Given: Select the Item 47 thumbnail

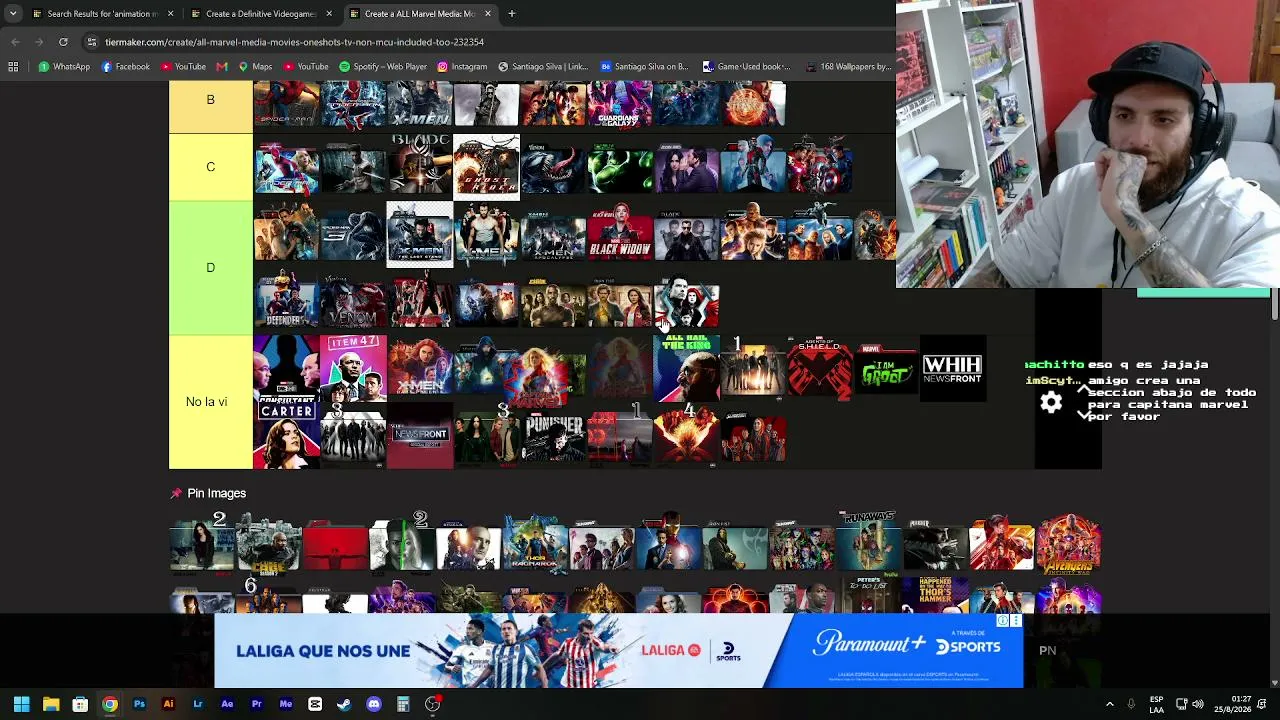Looking at the screenshot, I should [353, 368].
